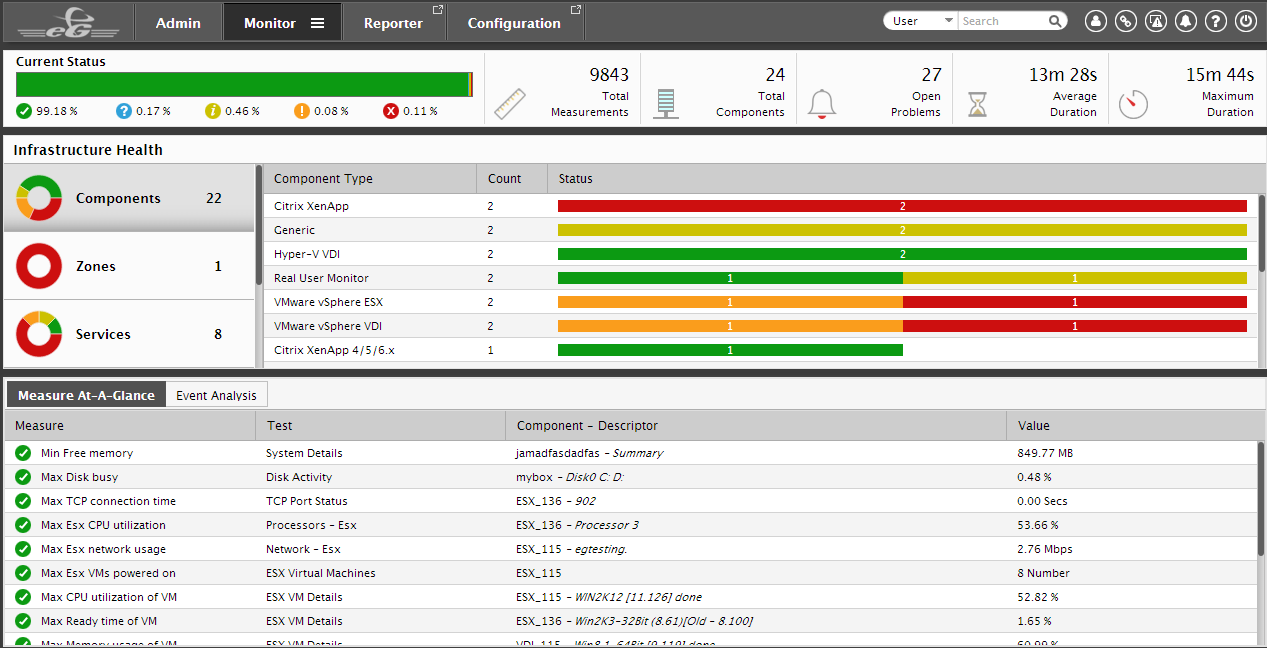Click the '849.77 MB' value cell
Screen dimensions: 1267x648
coord(1045,453)
